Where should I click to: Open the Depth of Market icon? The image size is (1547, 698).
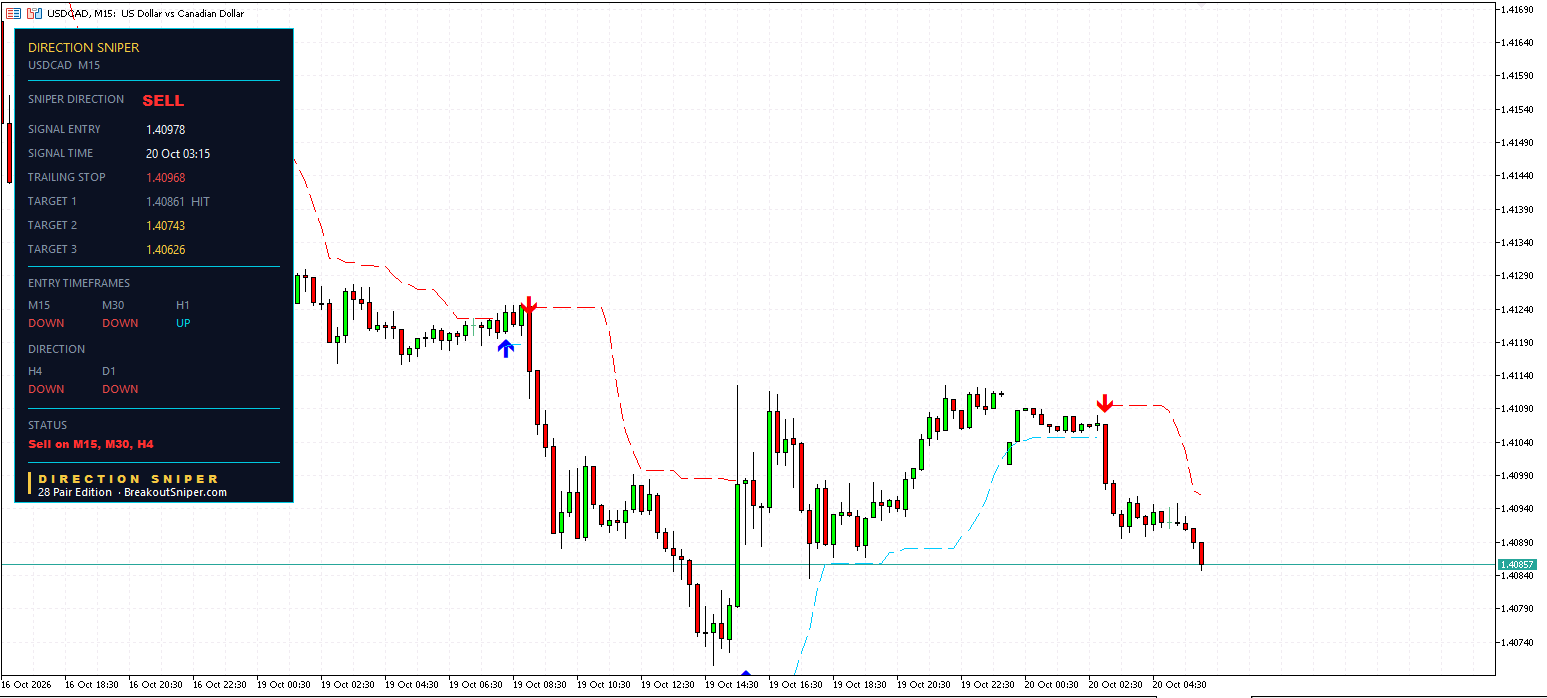tap(35, 14)
